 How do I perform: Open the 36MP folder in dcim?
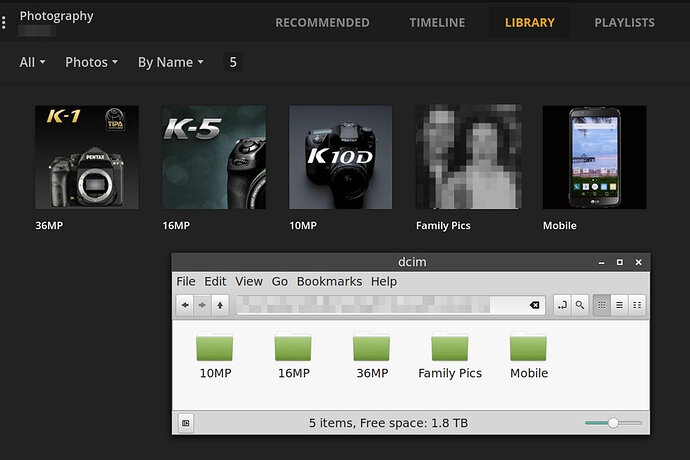[x=372, y=356]
